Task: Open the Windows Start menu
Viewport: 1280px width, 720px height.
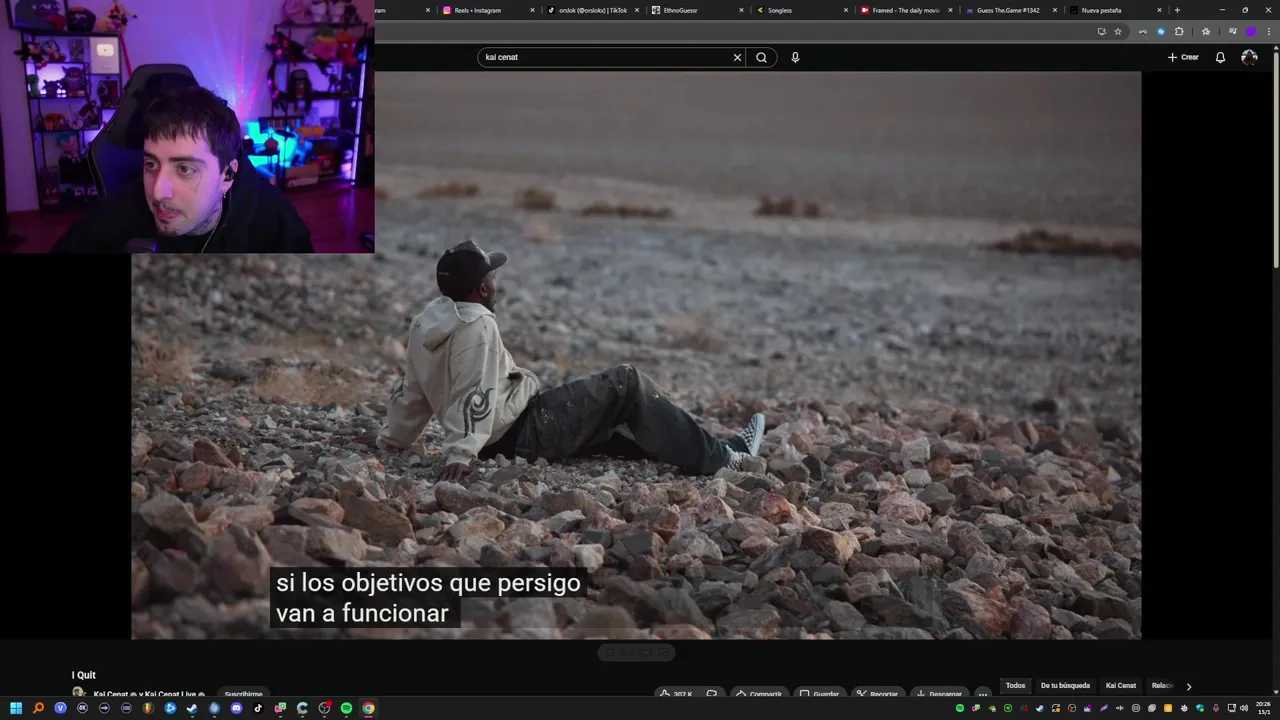Action: pyautogui.click(x=16, y=708)
